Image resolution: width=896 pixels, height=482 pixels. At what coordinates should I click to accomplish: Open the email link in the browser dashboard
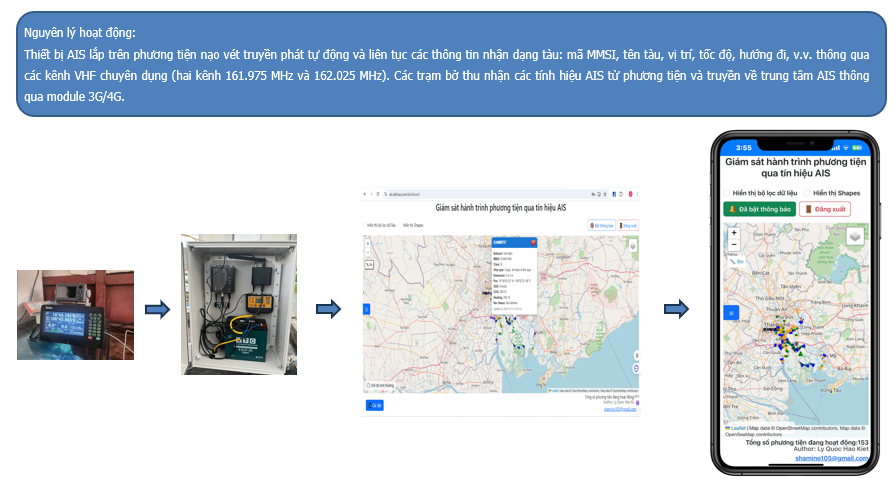pyautogui.click(x=620, y=409)
